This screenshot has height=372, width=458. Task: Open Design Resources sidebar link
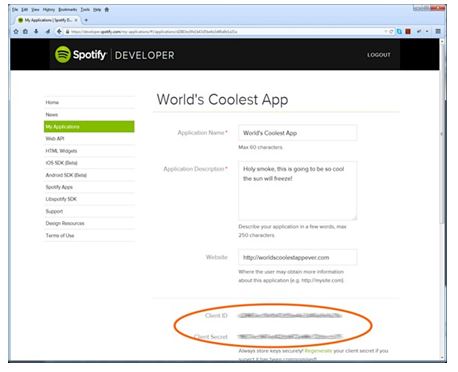pos(89,223)
